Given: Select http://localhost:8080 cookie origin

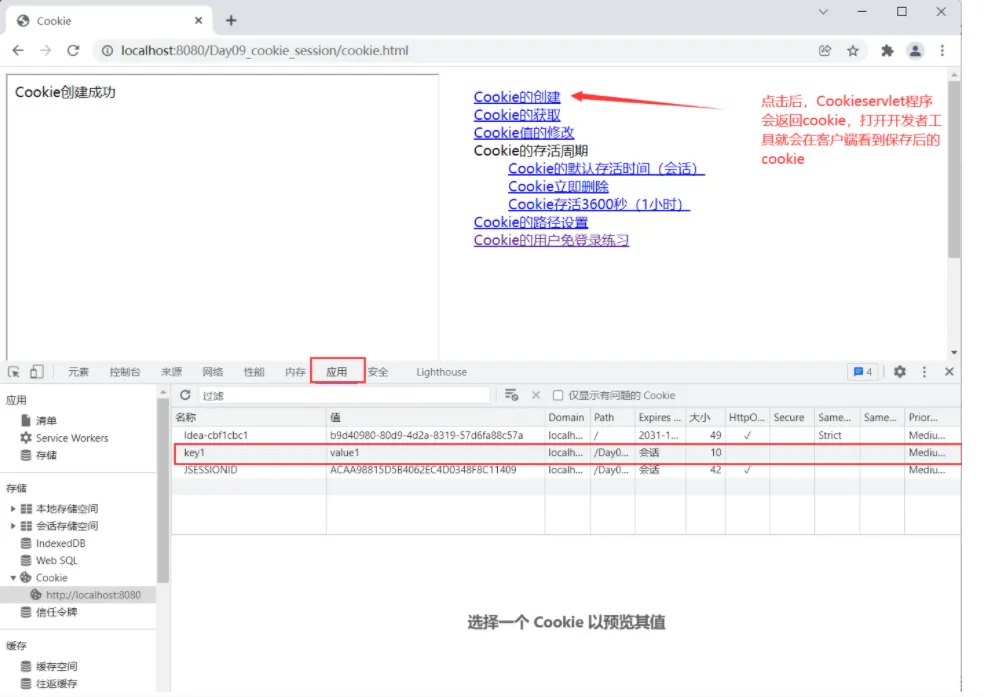Looking at the screenshot, I should click(93, 595).
